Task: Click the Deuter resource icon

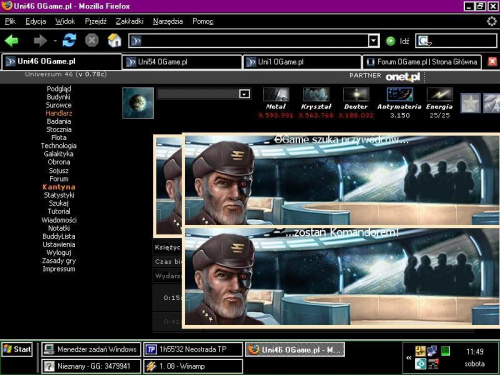Action: 356,94
